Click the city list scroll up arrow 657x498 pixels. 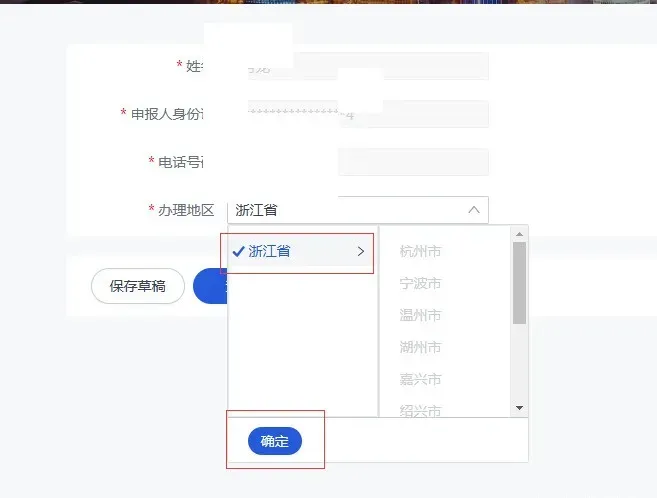(520, 234)
